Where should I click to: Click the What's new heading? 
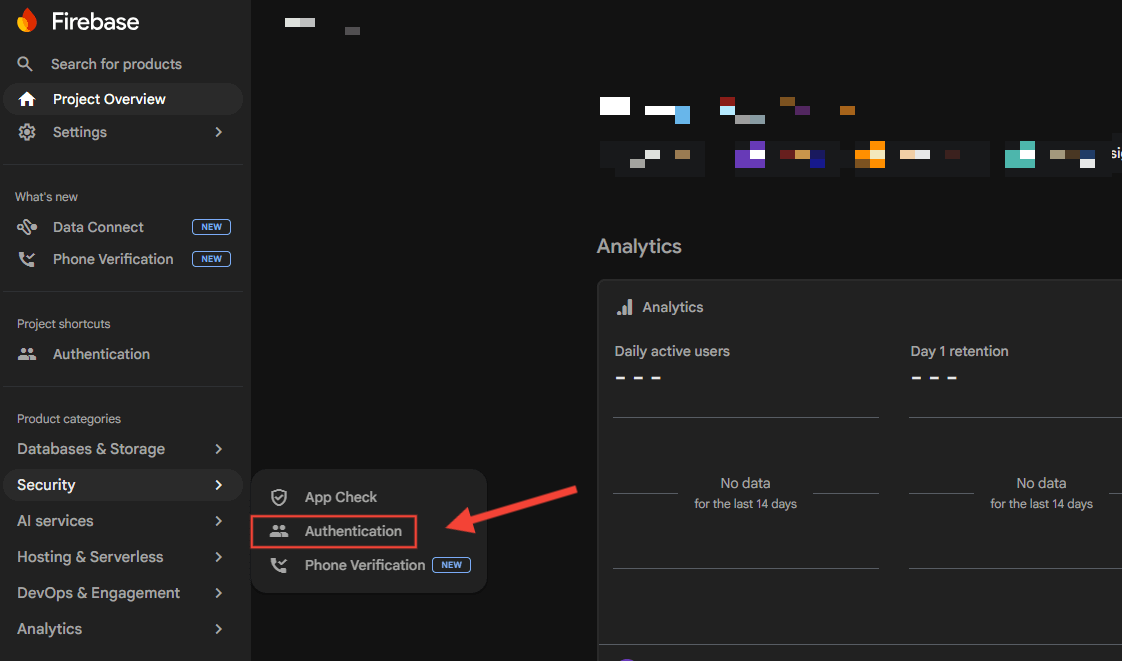(47, 197)
